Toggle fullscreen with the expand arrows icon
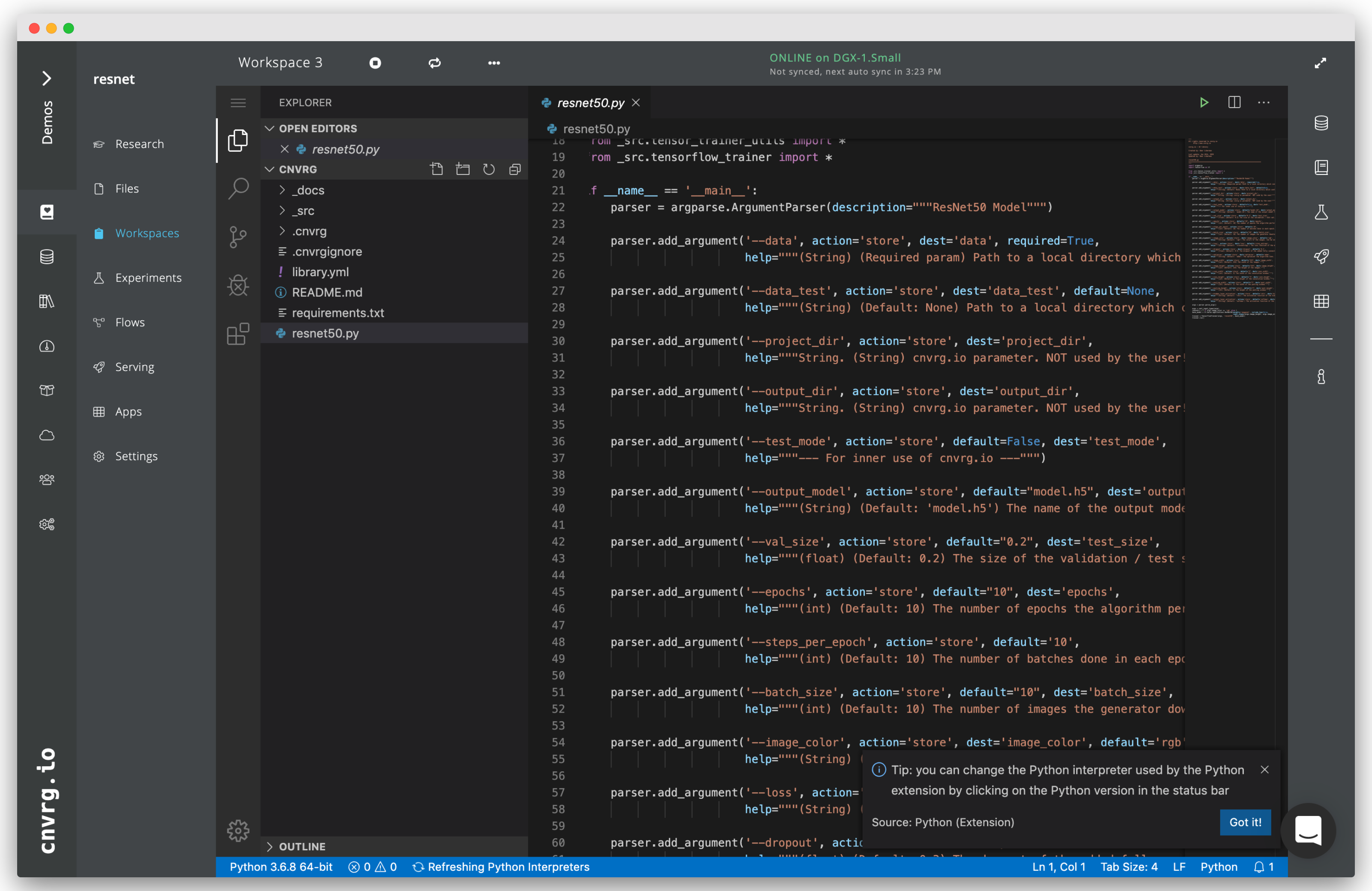1372x891 pixels. pos(1320,63)
